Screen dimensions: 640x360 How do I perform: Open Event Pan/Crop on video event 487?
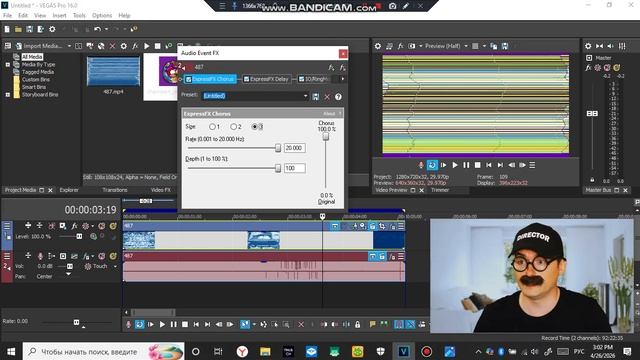pos(382,226)
